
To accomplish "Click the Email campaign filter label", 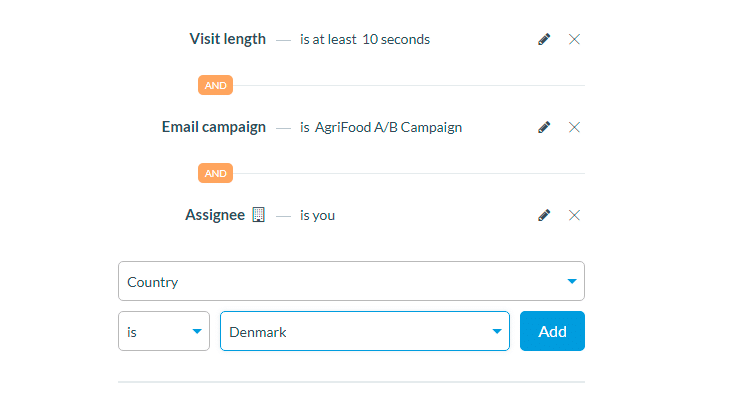I will pyautogui.click(x=214, y=127).
